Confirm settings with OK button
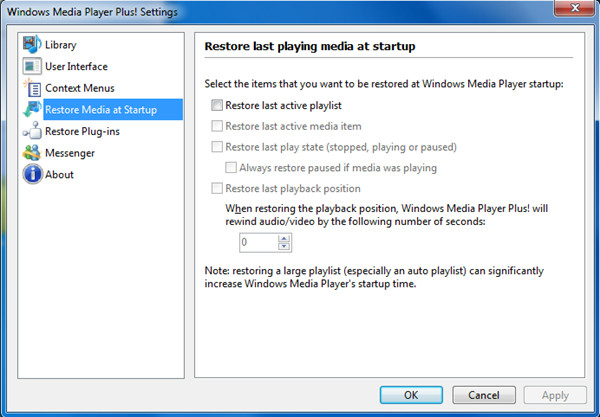This screenshot has width=600, height=417. pos(411,395)
